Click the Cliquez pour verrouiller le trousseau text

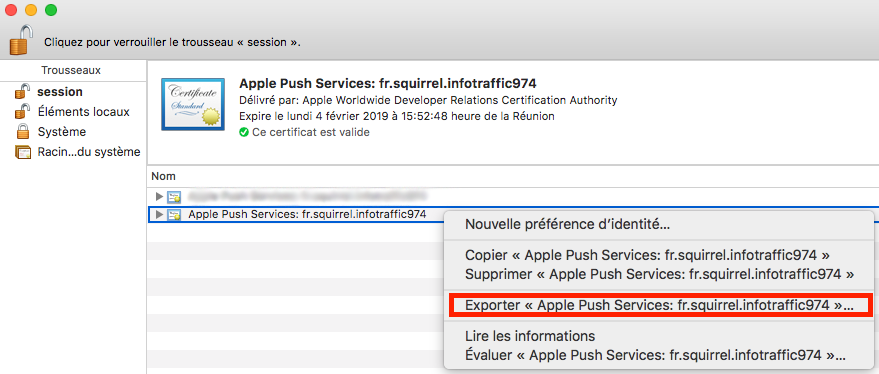172,42
